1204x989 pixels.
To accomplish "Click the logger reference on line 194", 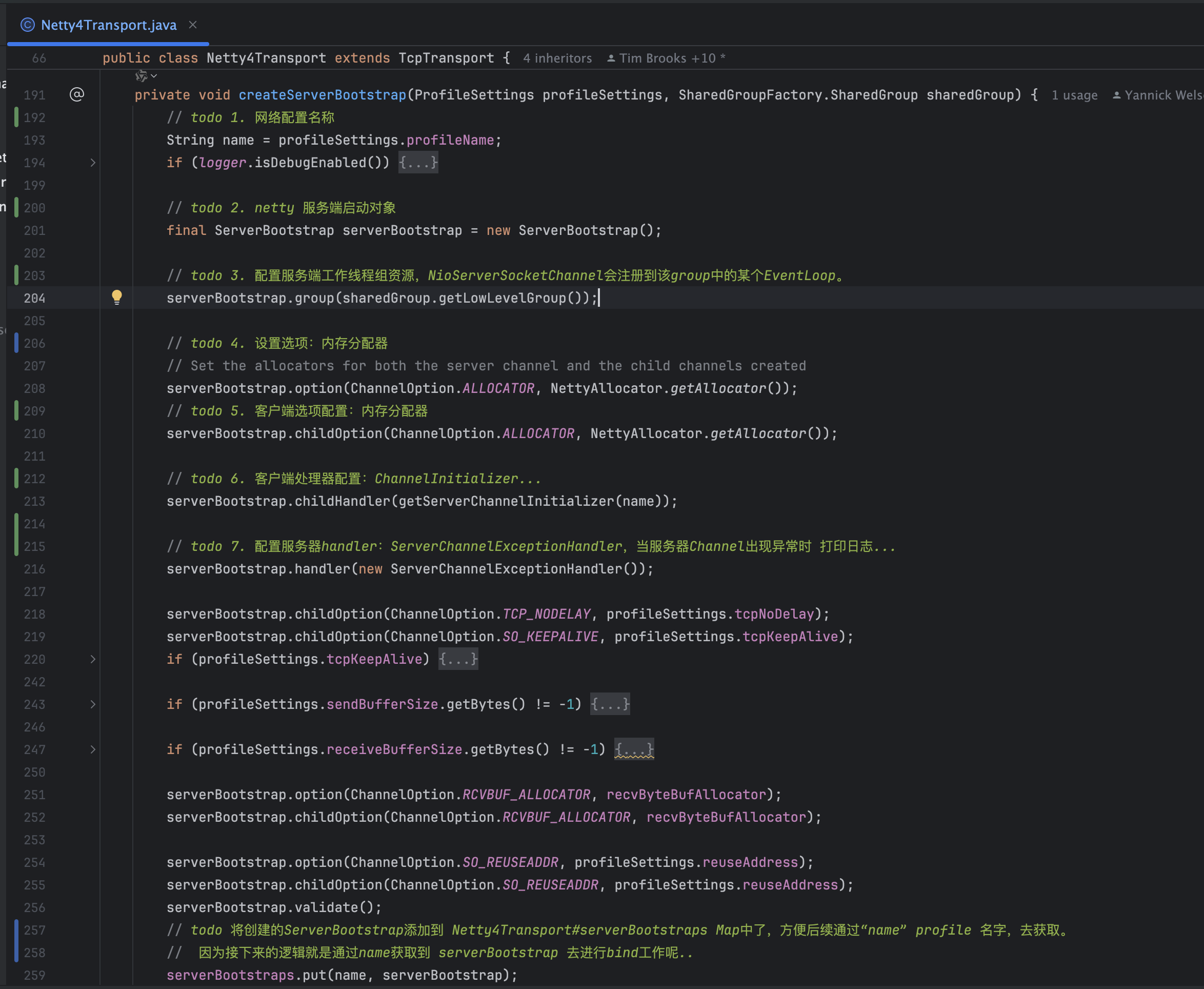I will (x=222, y=163).
